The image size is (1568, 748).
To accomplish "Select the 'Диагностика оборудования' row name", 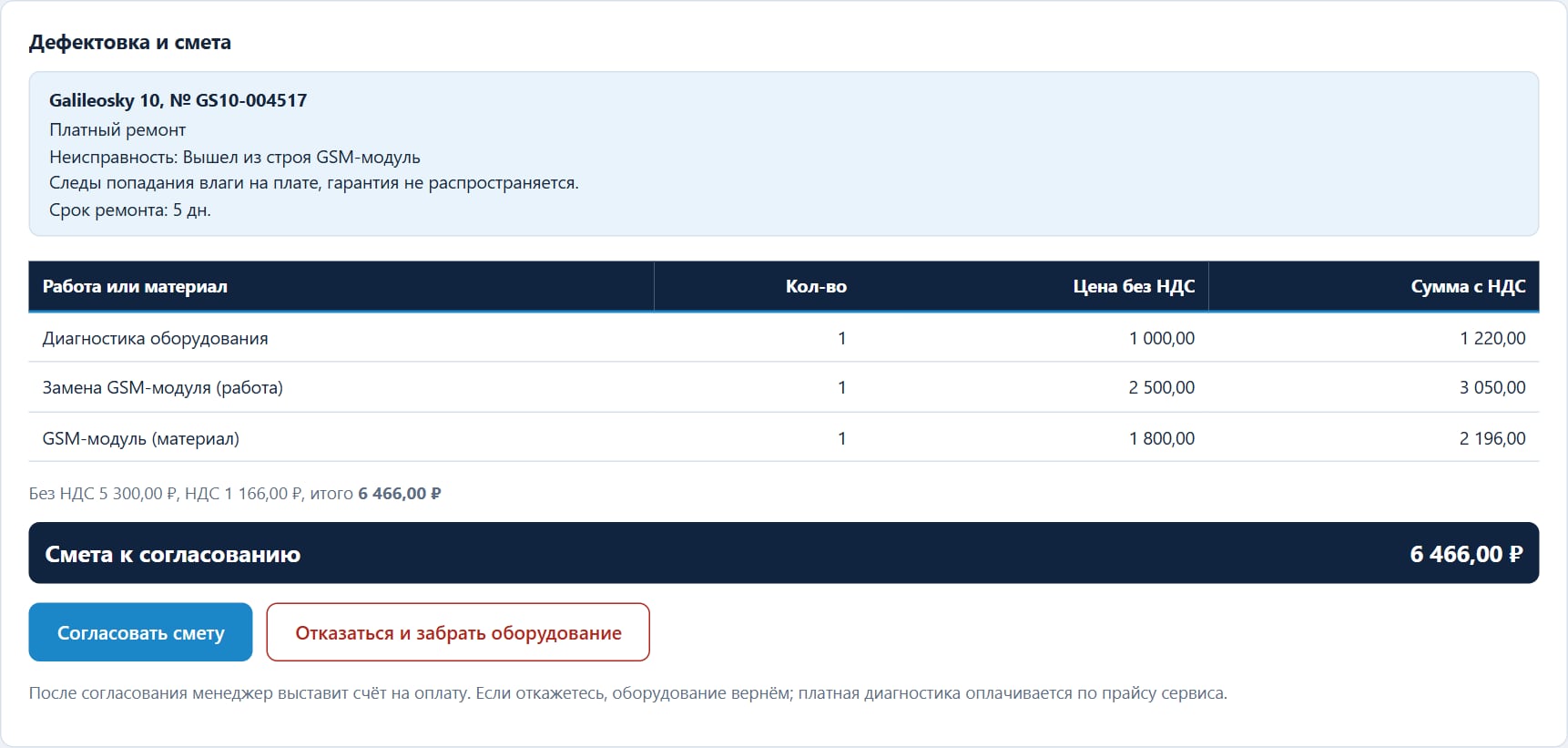I will tap(156, 338).
